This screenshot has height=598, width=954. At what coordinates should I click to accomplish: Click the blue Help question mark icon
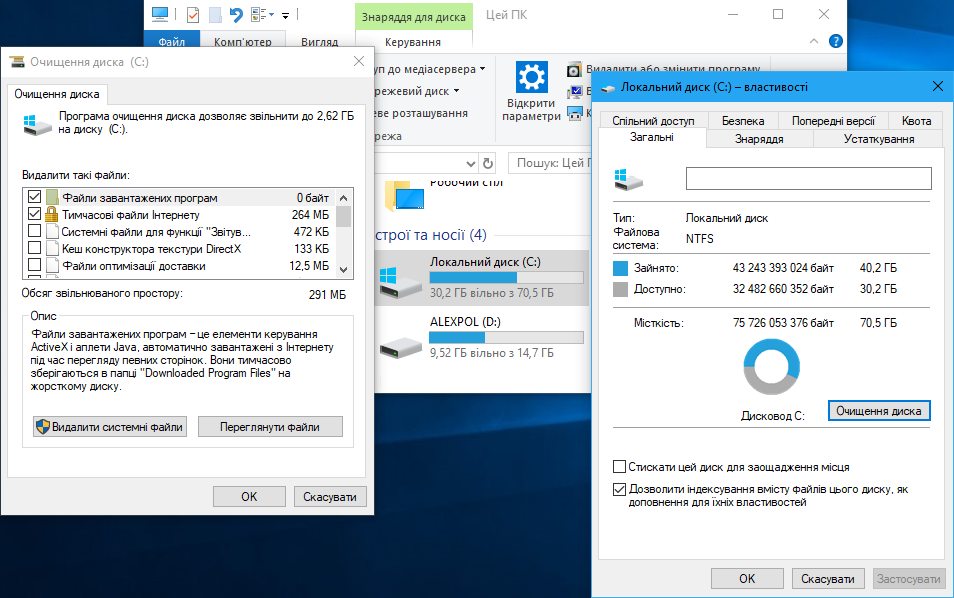[836, 41]
